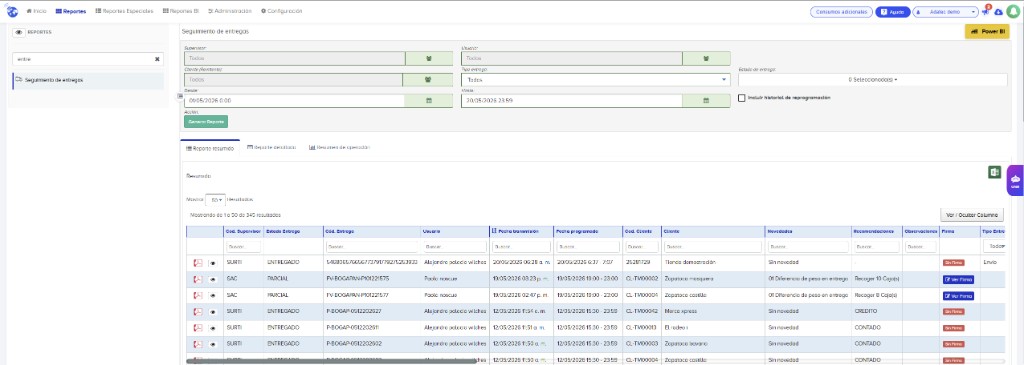Open the Supervisor selector green button
This screenshot has width=1024, height=365.
click(428, 58)
